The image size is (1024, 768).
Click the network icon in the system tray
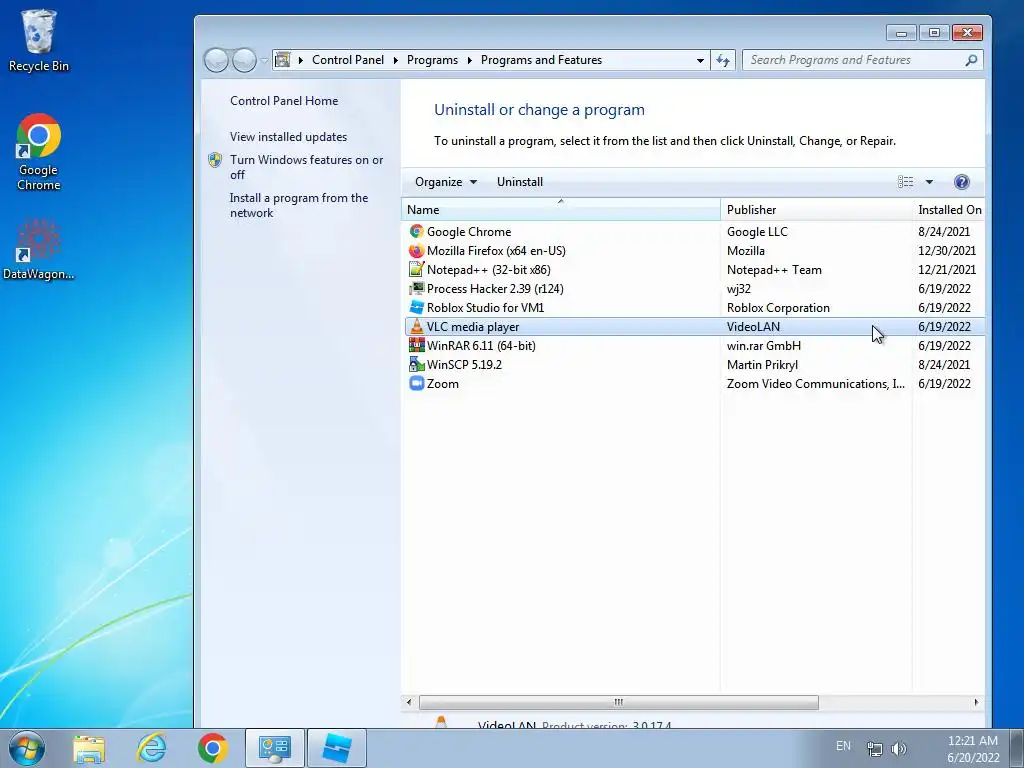coord(874,749)
